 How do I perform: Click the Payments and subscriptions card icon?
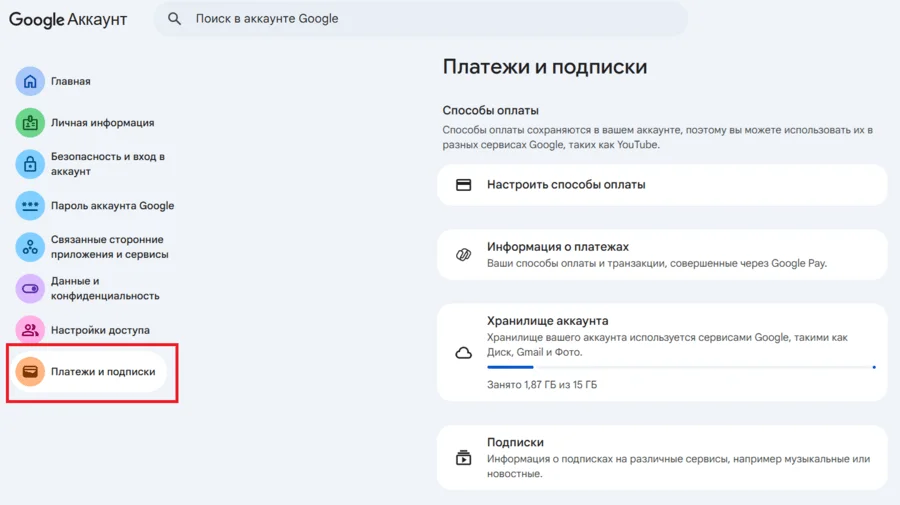30,371
